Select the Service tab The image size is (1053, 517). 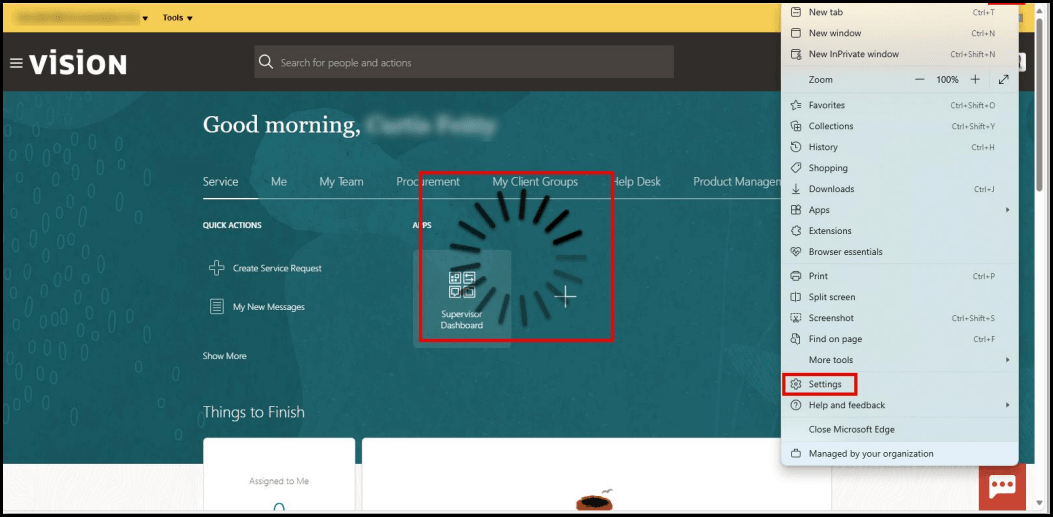220,181
